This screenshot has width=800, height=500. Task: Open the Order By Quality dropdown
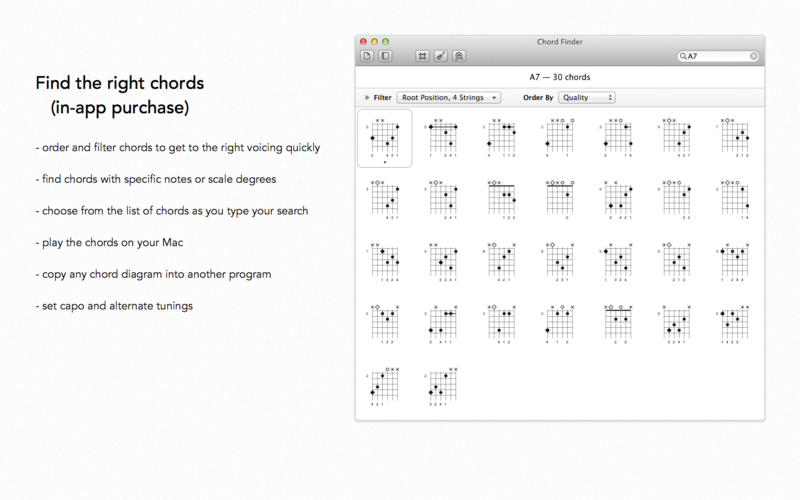coord(587,97)
